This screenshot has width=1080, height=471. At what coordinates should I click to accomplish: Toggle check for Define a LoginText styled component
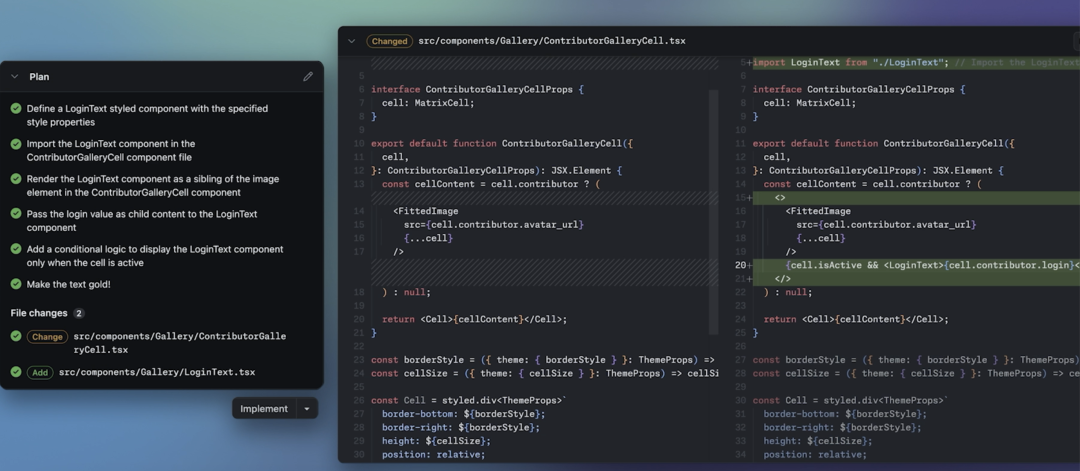point(16,108)
